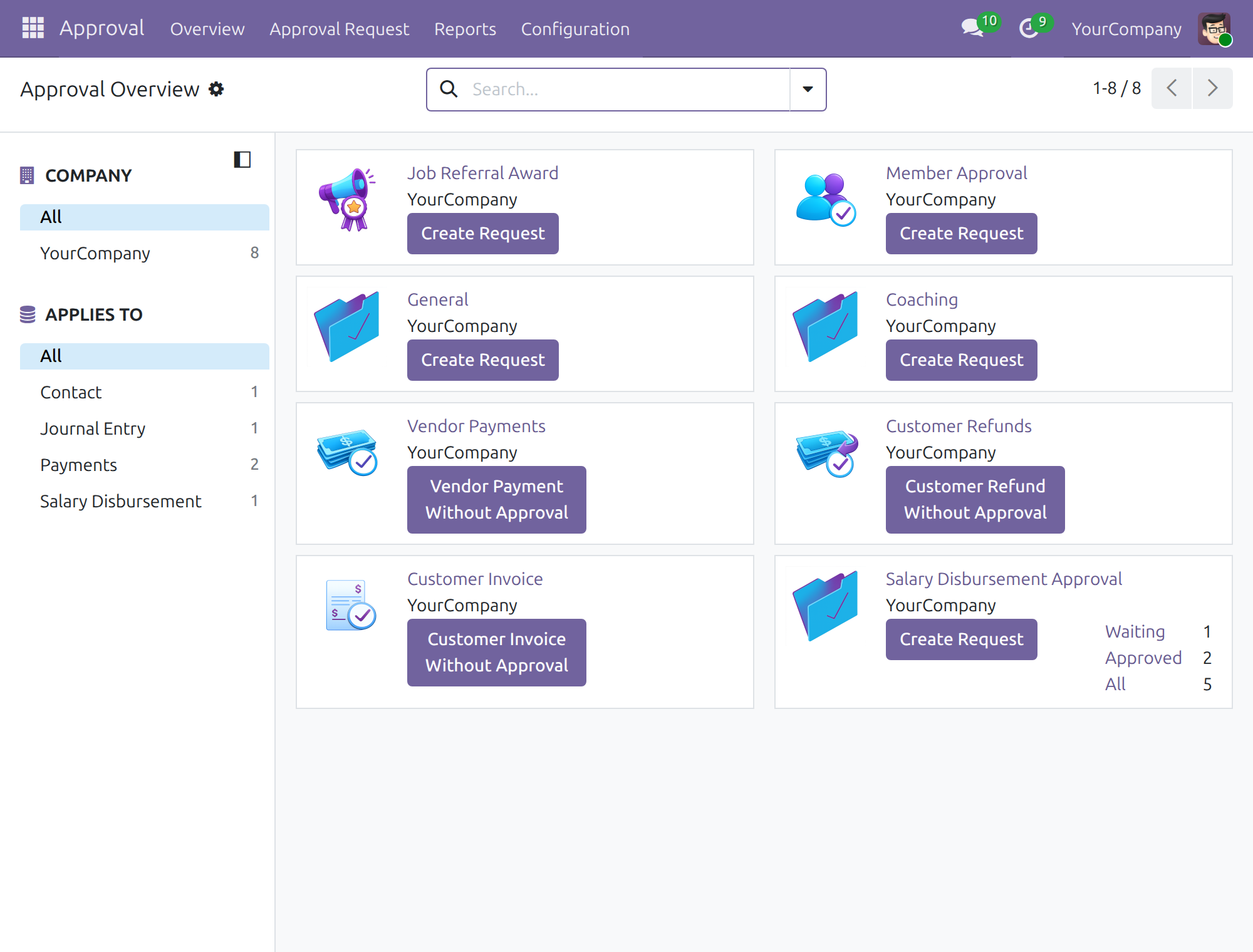Click the Vendor Payments cash icon
The image size is (1253, 952).
[x=347, y=452]
